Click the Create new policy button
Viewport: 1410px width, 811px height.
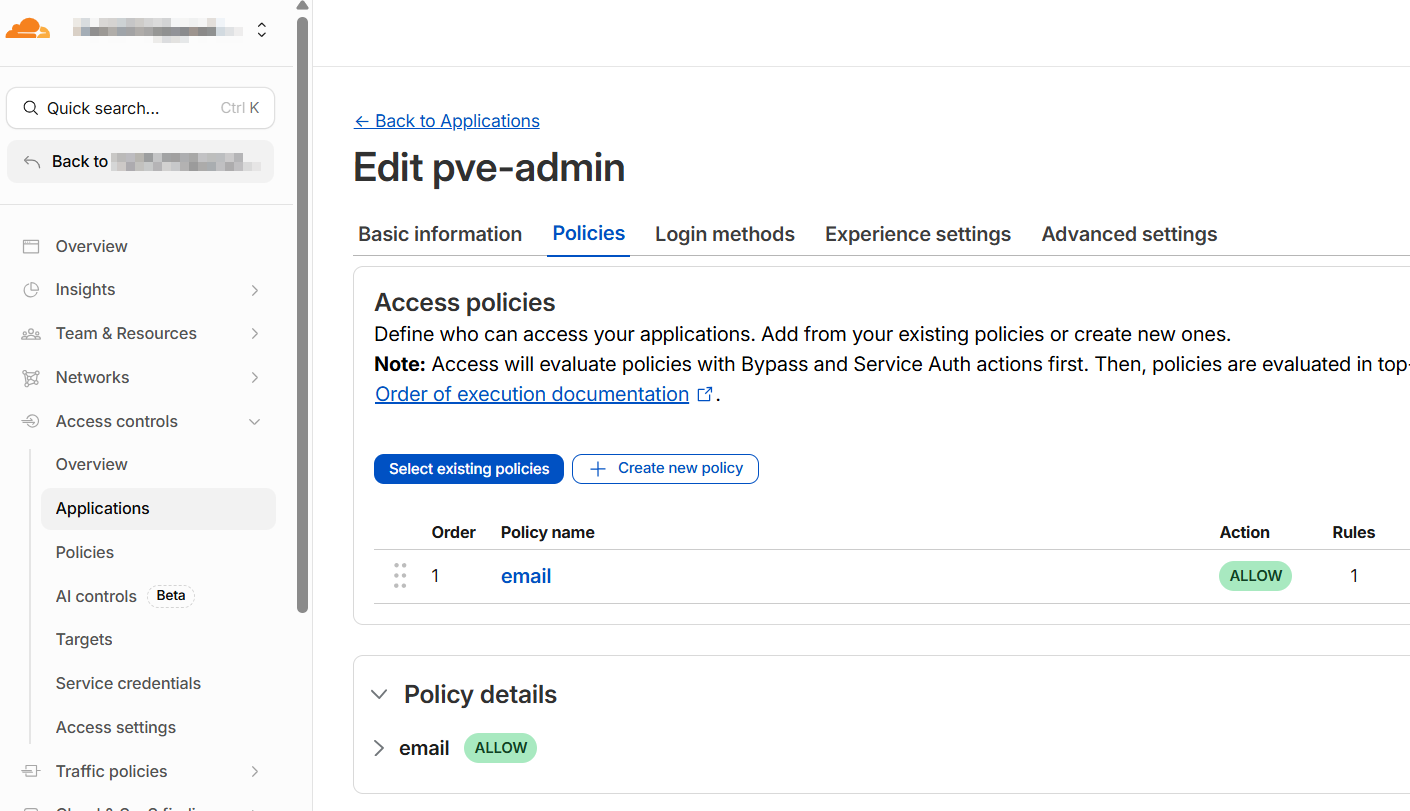[665, 469]
